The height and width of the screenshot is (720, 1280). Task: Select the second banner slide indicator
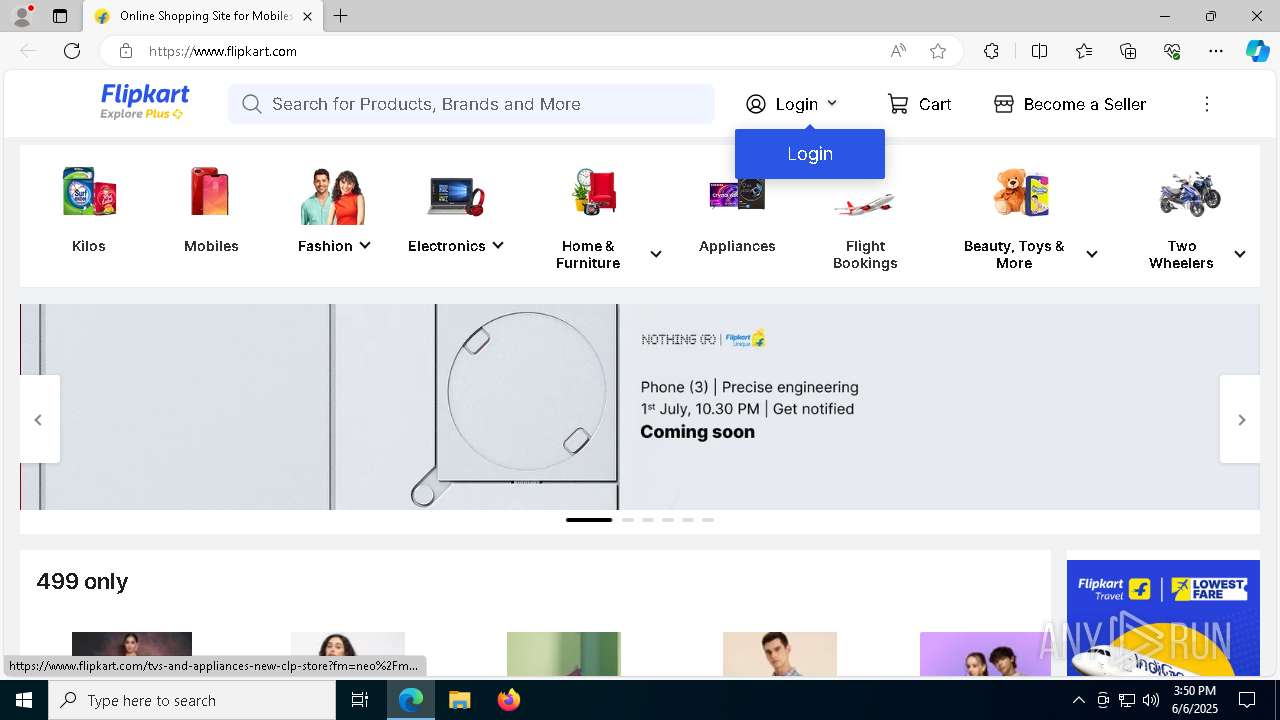tap(628, 520)
